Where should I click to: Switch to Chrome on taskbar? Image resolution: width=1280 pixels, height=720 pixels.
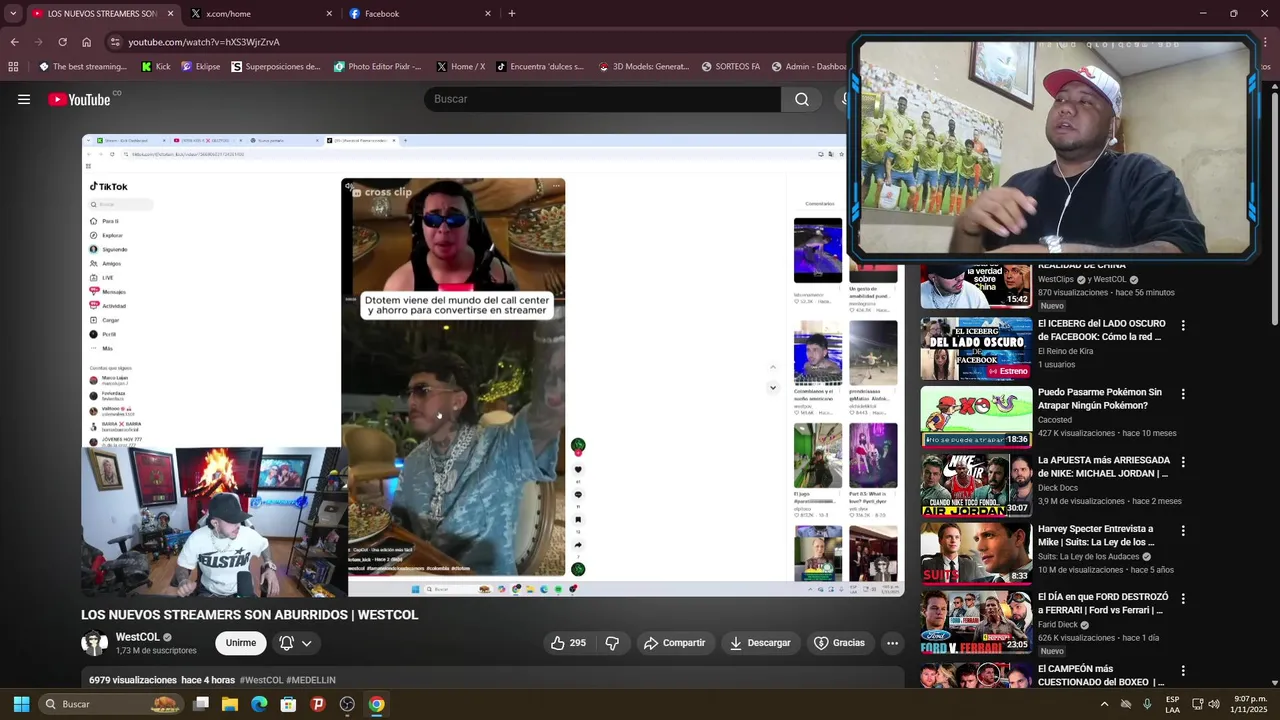point(376,704)
